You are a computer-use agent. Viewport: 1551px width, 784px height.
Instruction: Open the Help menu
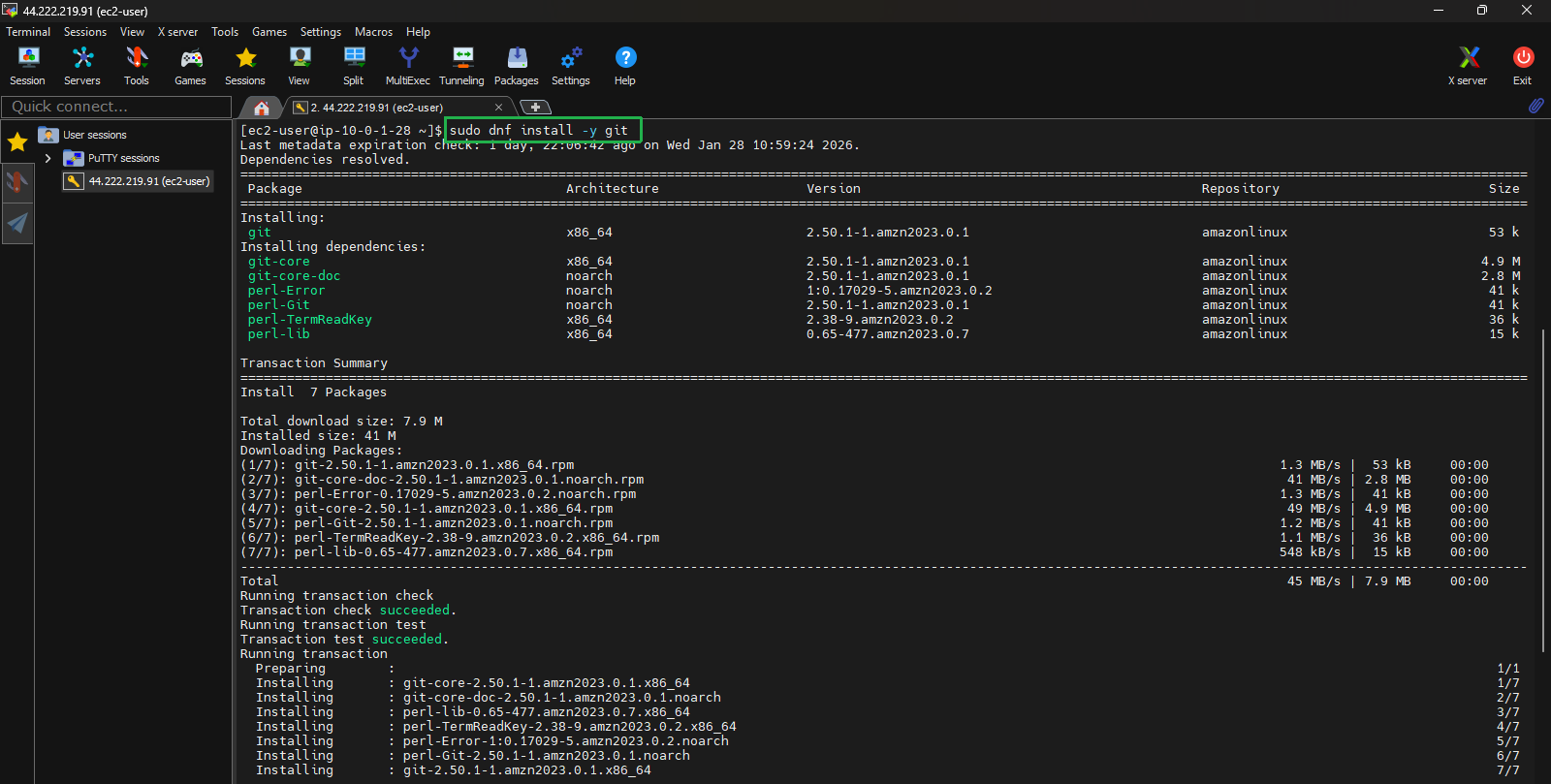(x=418, y=32)
